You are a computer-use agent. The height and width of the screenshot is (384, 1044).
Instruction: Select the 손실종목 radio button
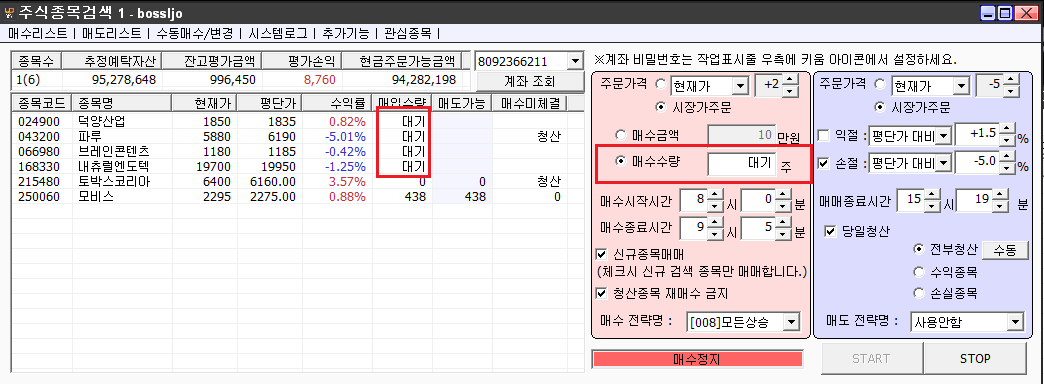pyautogui.click(x=919, y=293)
